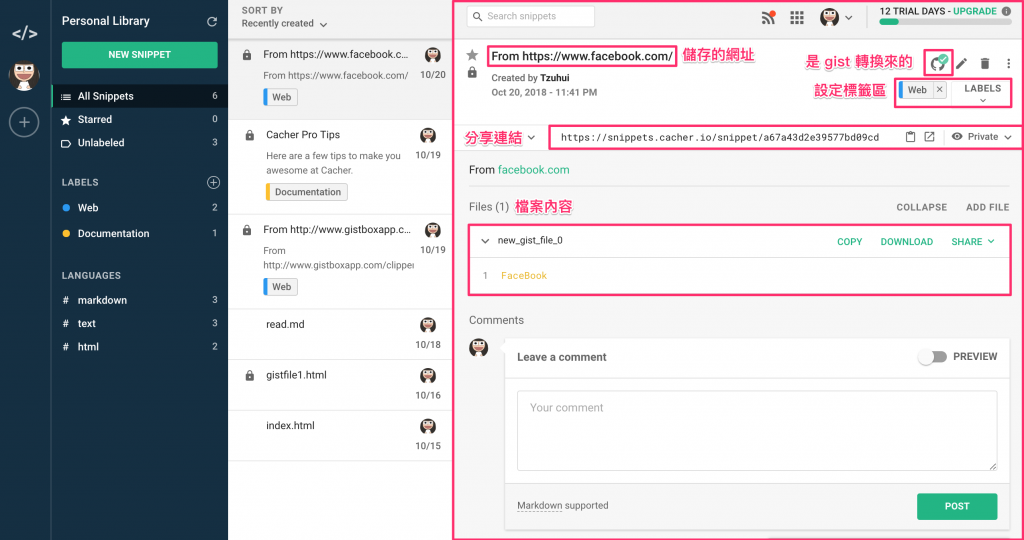Open the snippet more options menu
Viewport: 1024px width, 540px height.
point(1008,63)
